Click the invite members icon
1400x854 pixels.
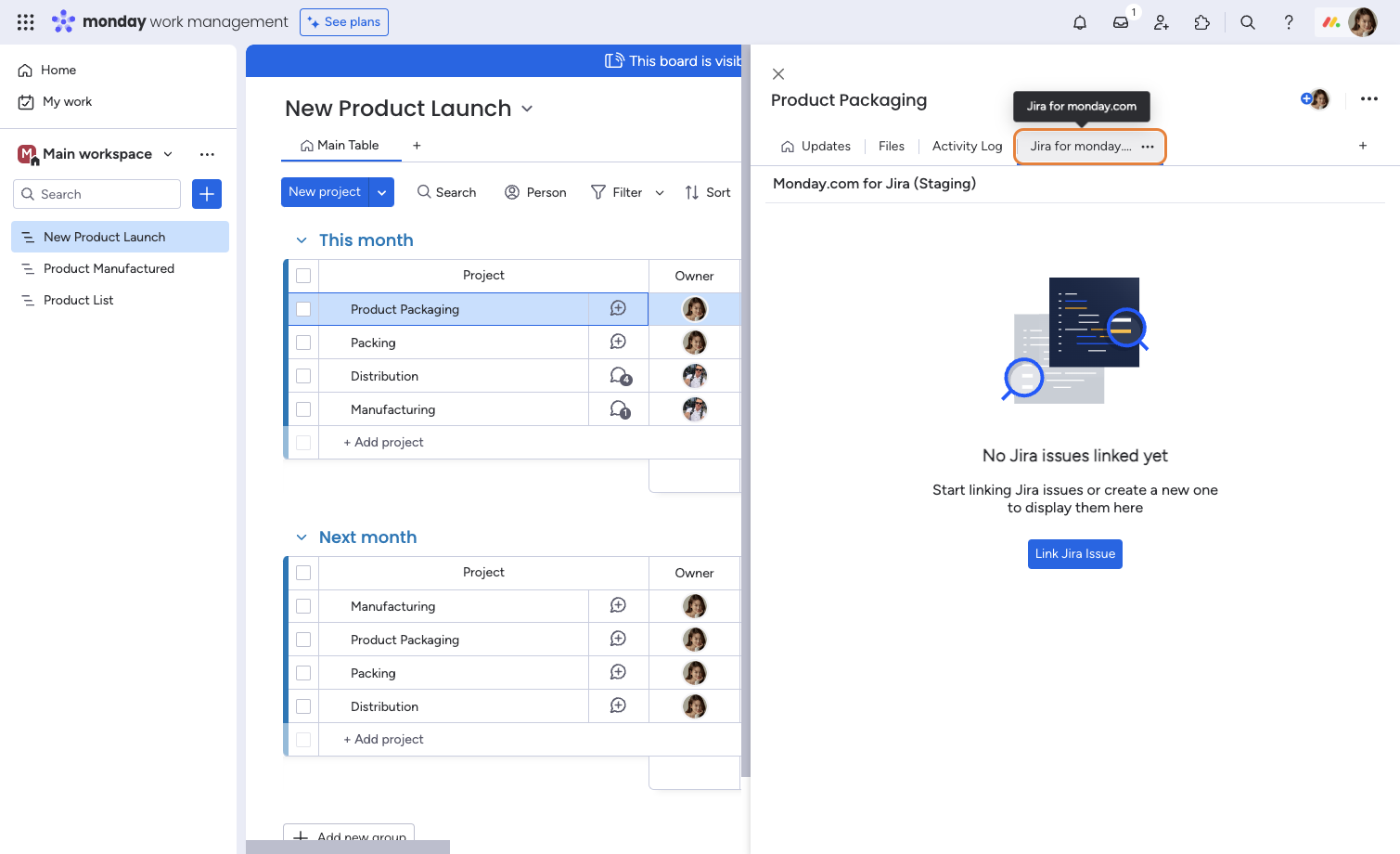pyautogui.click(x=1162, y=22)
